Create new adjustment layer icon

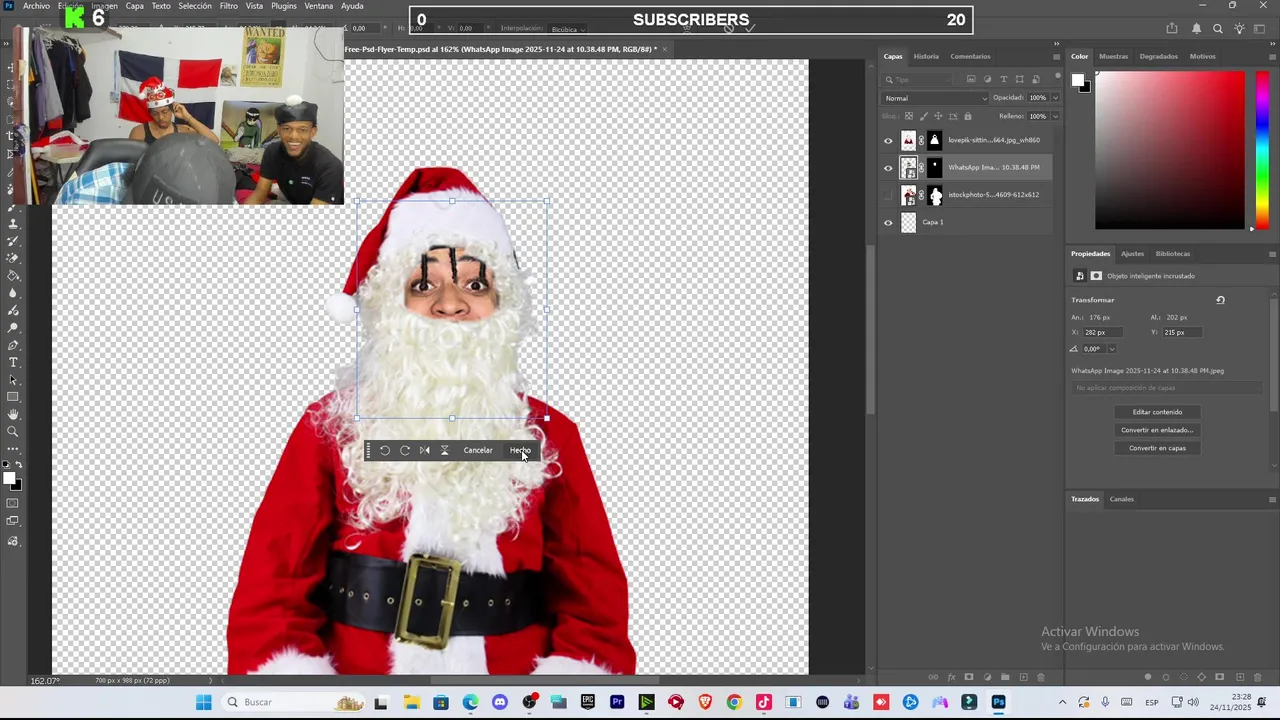click(x=987, y=677)
